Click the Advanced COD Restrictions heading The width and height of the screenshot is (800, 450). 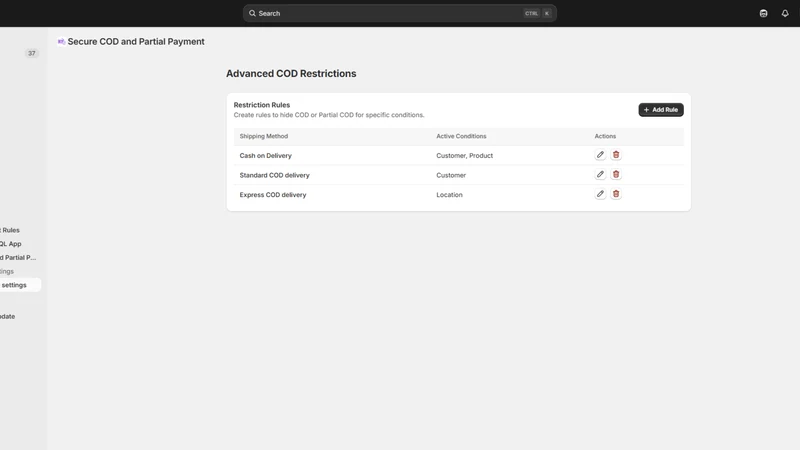[x=291, y=73]
